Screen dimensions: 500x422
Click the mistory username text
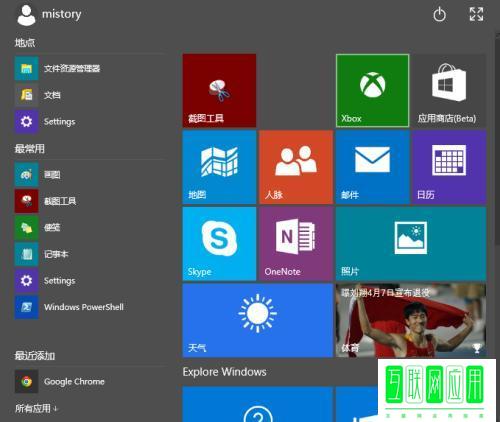point(61,14)
